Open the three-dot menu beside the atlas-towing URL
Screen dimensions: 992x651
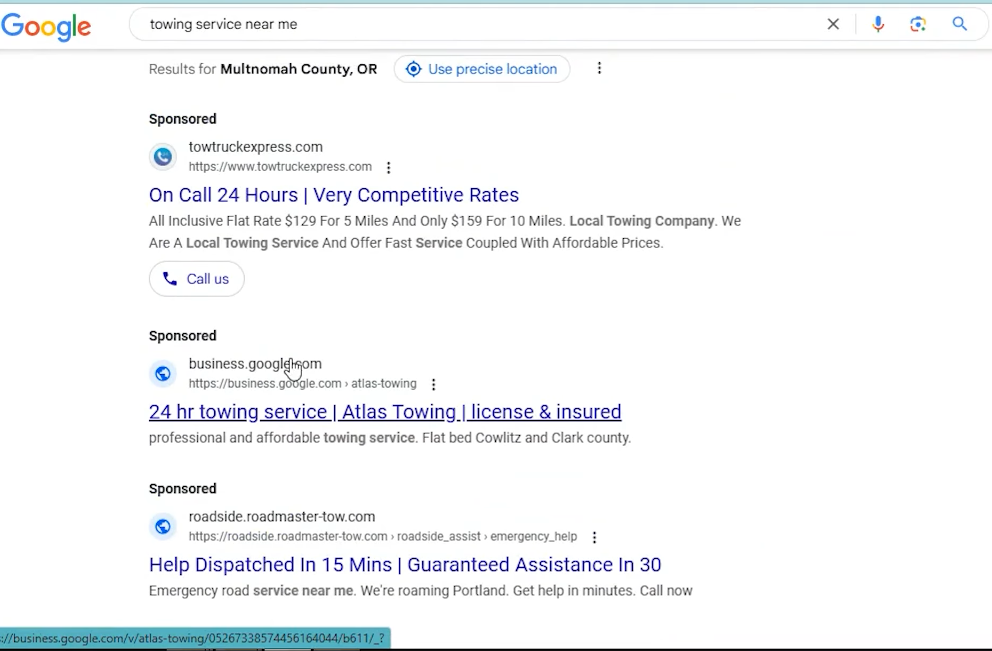(x=433, y=384)
